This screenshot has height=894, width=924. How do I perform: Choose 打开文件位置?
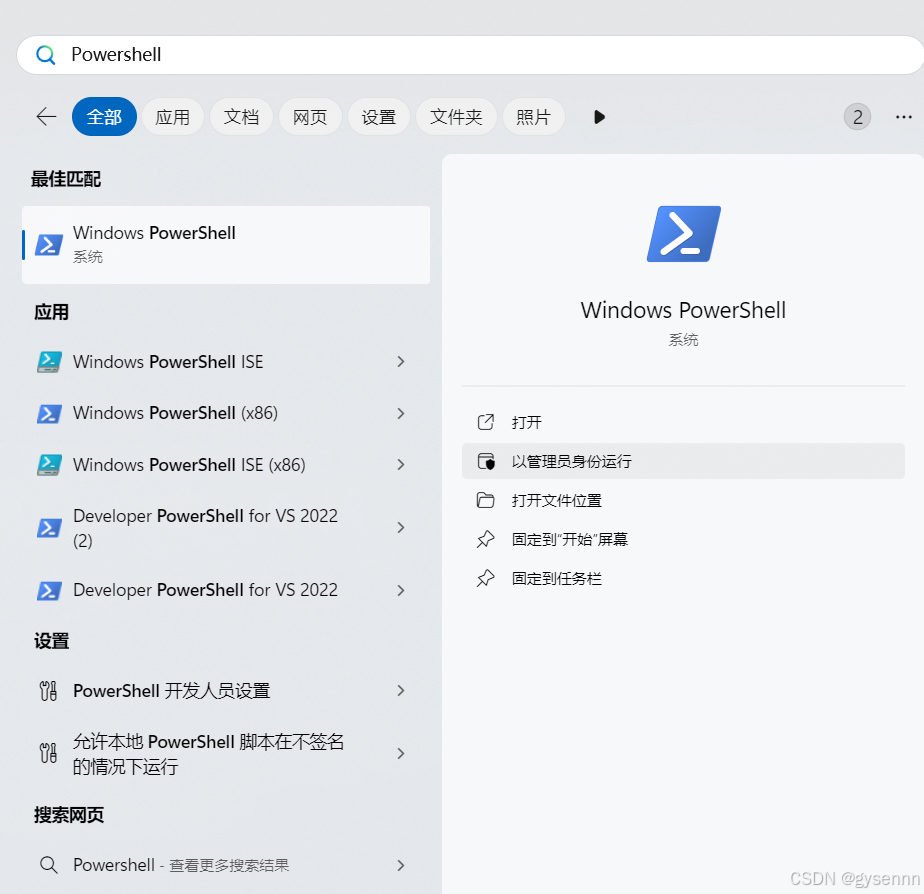click(x=683, y=500)
